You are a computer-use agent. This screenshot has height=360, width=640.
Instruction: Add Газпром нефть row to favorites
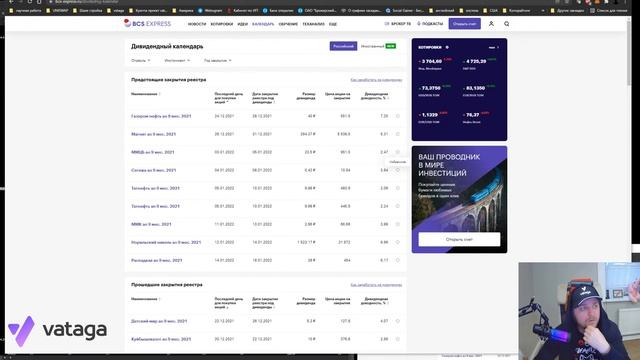pos(398,116)
